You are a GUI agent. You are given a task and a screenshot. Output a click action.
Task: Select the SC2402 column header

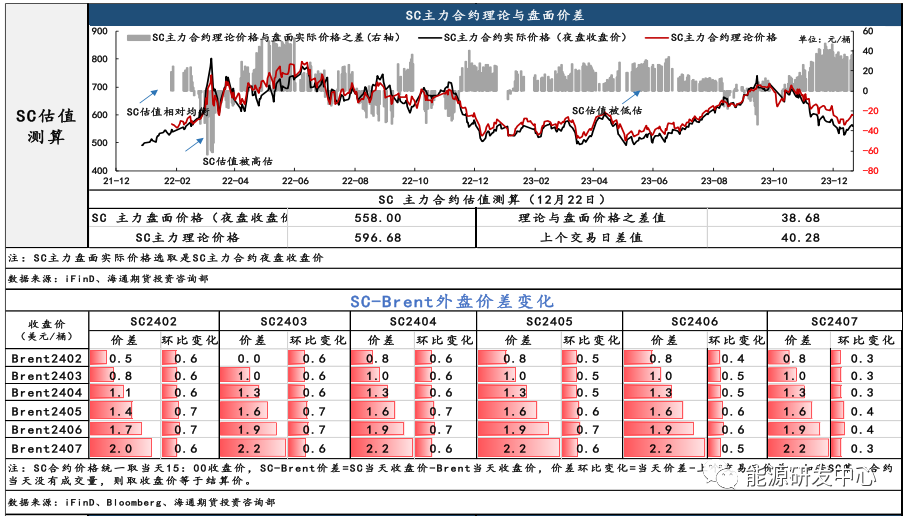pyautogui.click(x=154, y=321)
